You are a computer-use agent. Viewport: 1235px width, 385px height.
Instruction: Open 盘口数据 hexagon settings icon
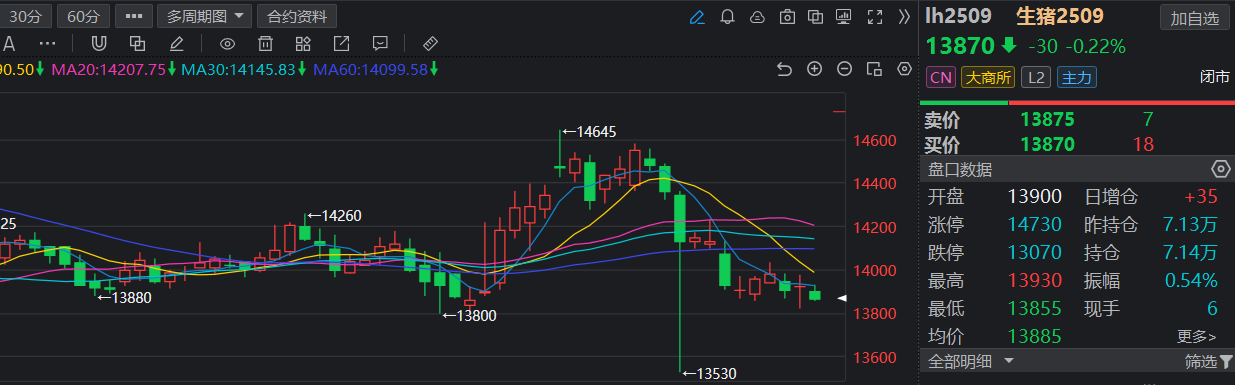(x=1220, y=168)
